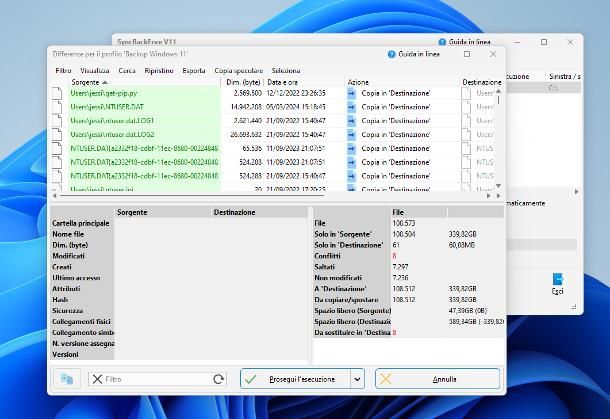Open the Seleziona menu
This screenshot has height=419, width=610.
pyautogui.click(x=286, y=71)
